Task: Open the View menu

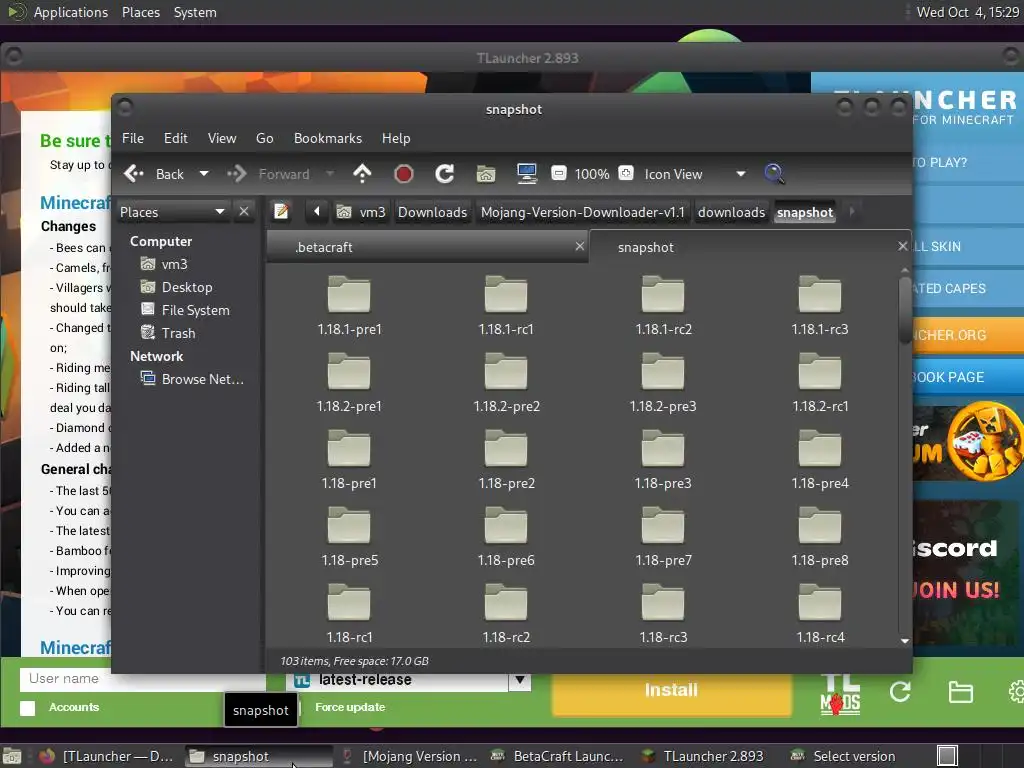Action: pyautogui.click(x=222, y=138)
